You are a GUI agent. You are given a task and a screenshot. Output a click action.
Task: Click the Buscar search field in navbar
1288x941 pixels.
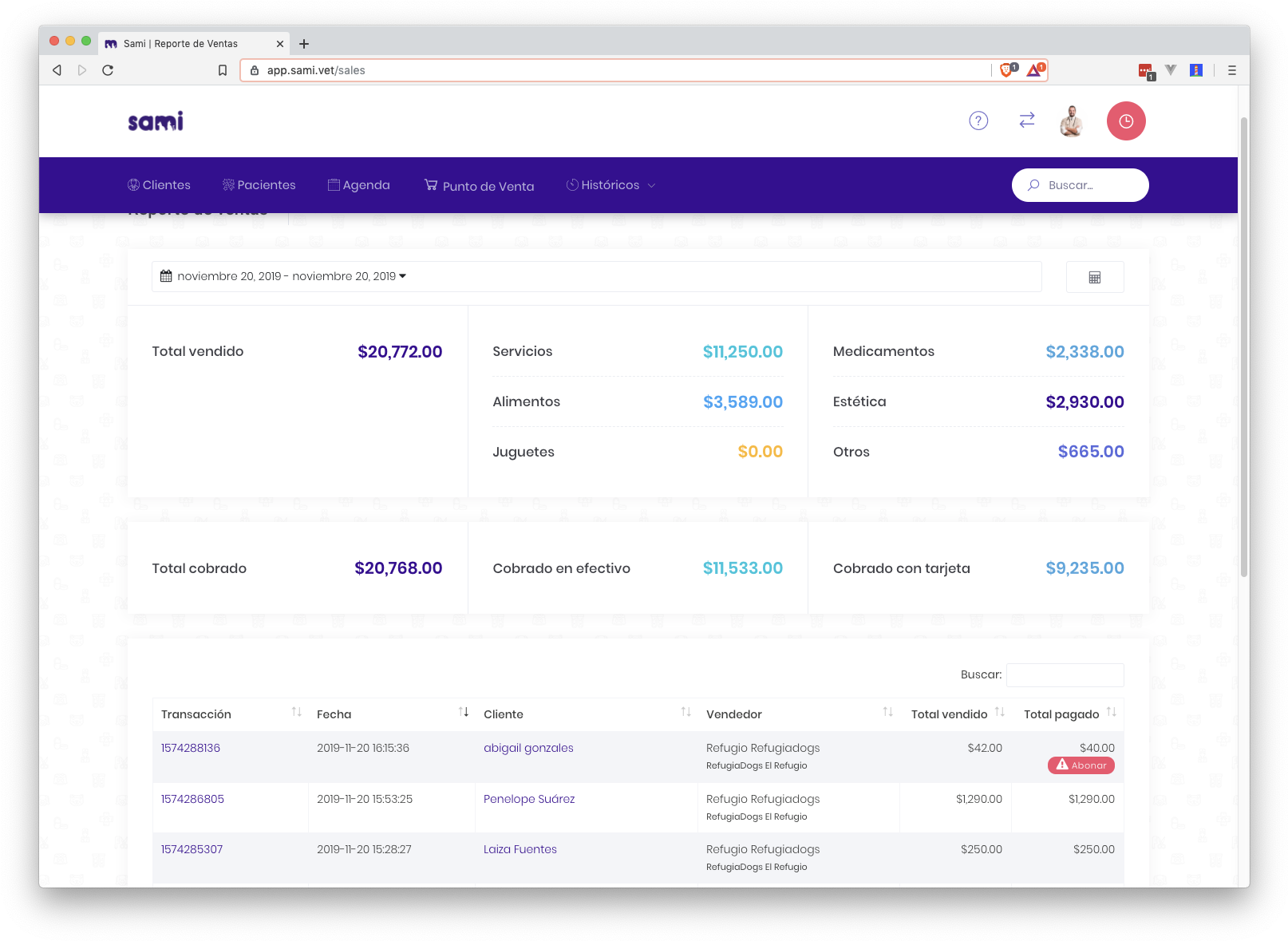1081,185
